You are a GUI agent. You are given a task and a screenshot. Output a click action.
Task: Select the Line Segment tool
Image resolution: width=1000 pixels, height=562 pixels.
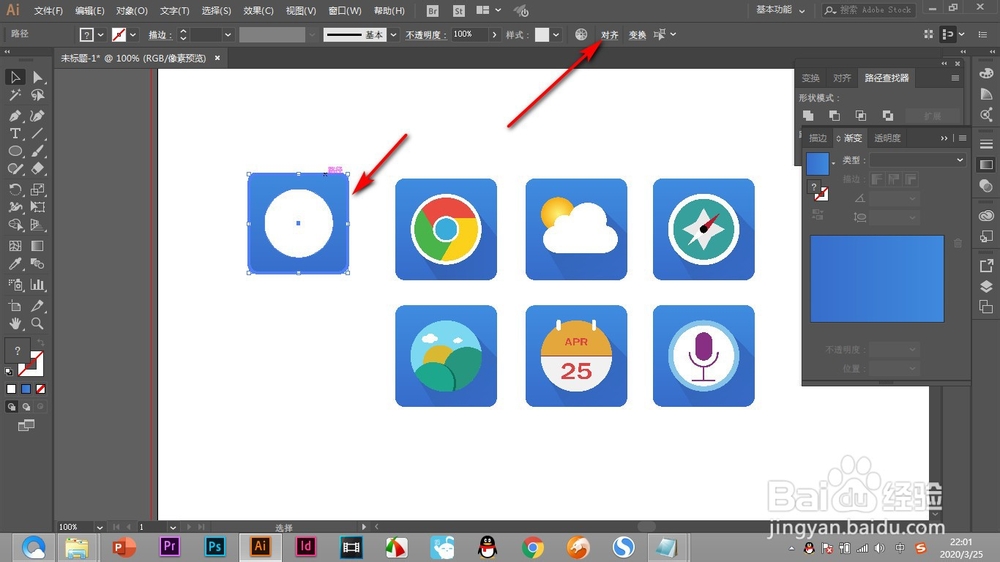(x=38, y=133)
